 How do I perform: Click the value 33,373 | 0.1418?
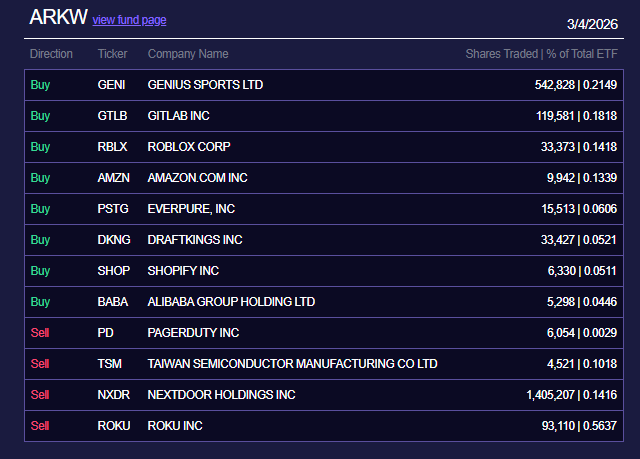point(579,147)
